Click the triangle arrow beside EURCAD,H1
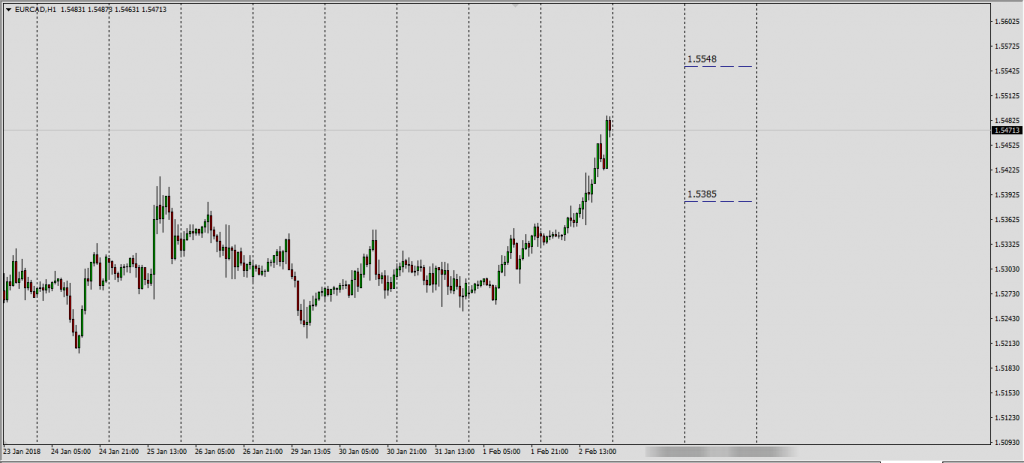The image size is (1024, 463). [x=8, y=9]
